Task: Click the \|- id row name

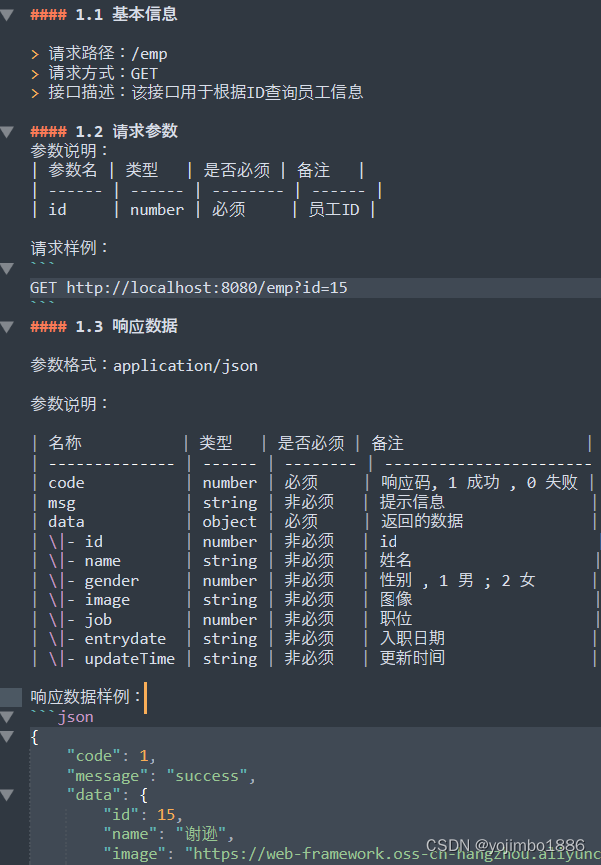Action: tap(76, 541)
